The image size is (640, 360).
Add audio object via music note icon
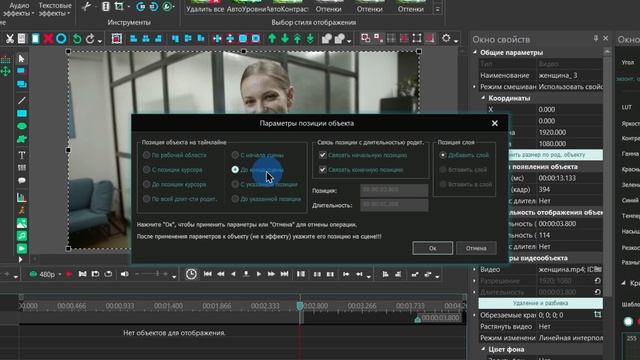pyautogui.click(x=22, y=236)
